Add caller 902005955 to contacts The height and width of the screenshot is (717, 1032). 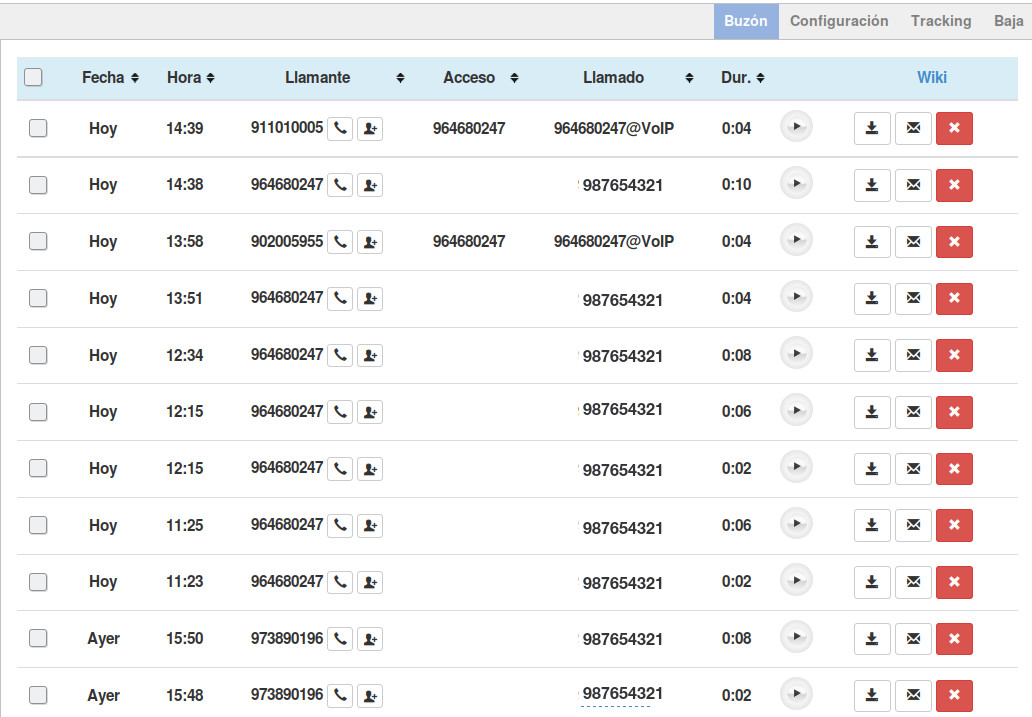click(370, 242)
